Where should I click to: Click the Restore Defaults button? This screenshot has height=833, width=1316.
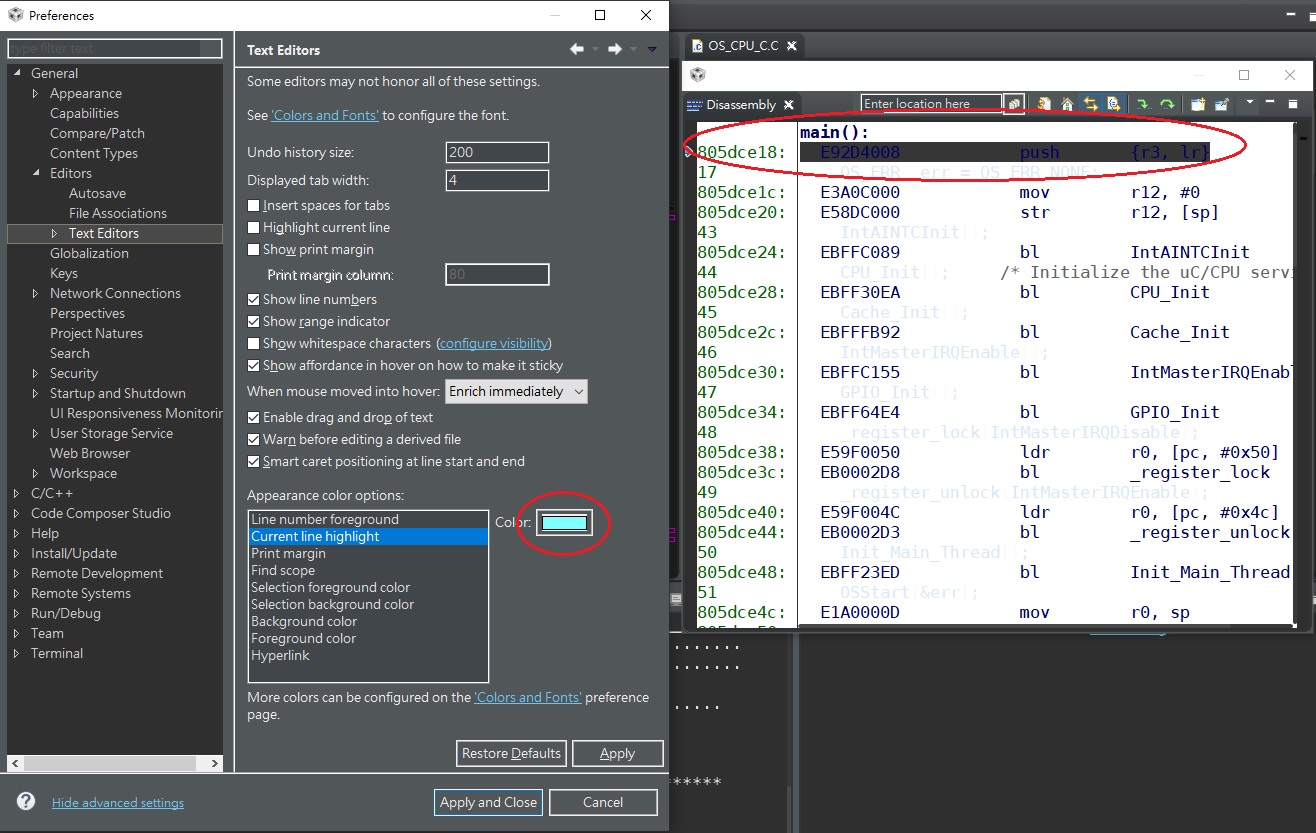click(x=512, y=753)
